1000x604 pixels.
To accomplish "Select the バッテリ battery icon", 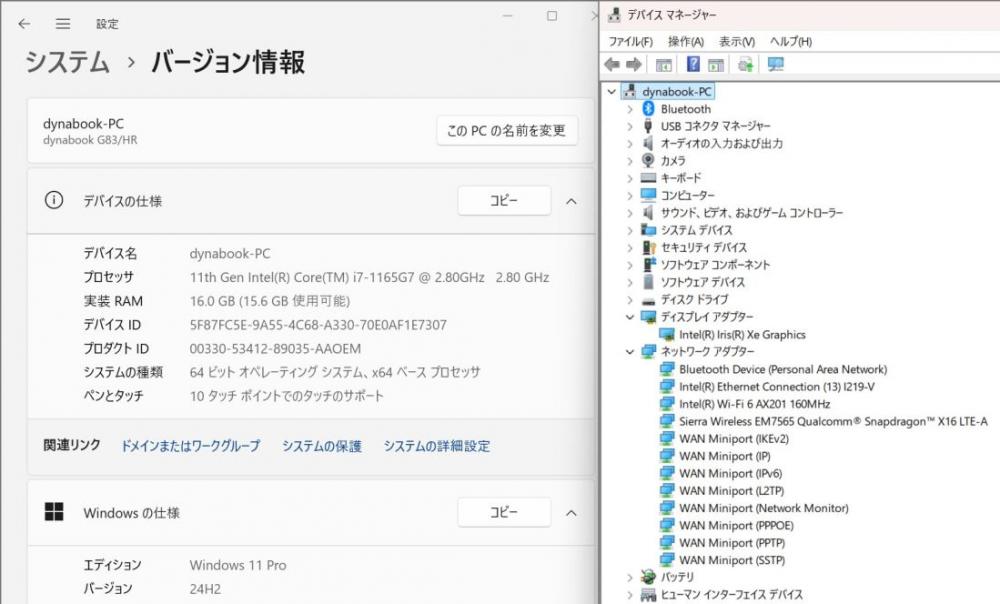I will coord(649,577).
